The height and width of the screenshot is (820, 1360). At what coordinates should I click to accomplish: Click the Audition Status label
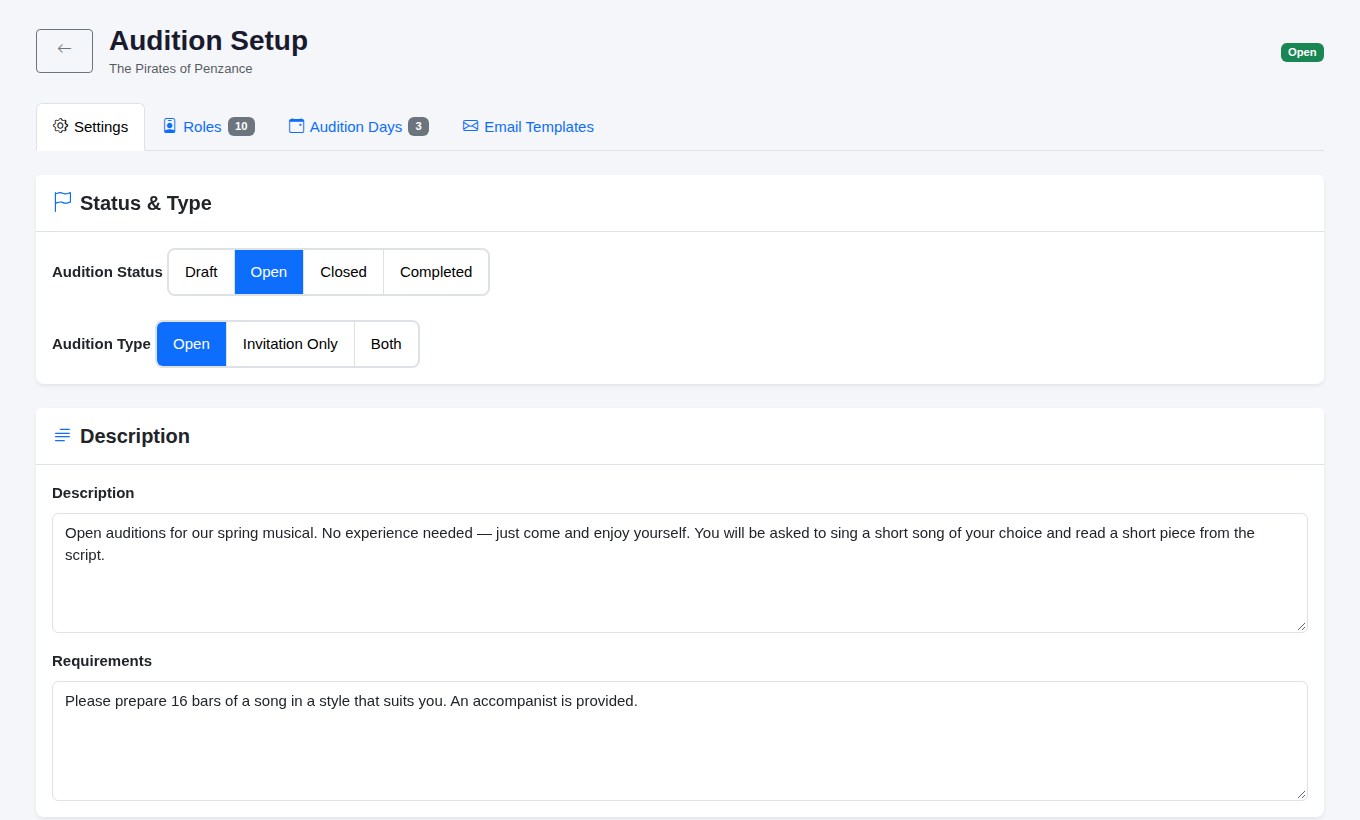(107, 272)
